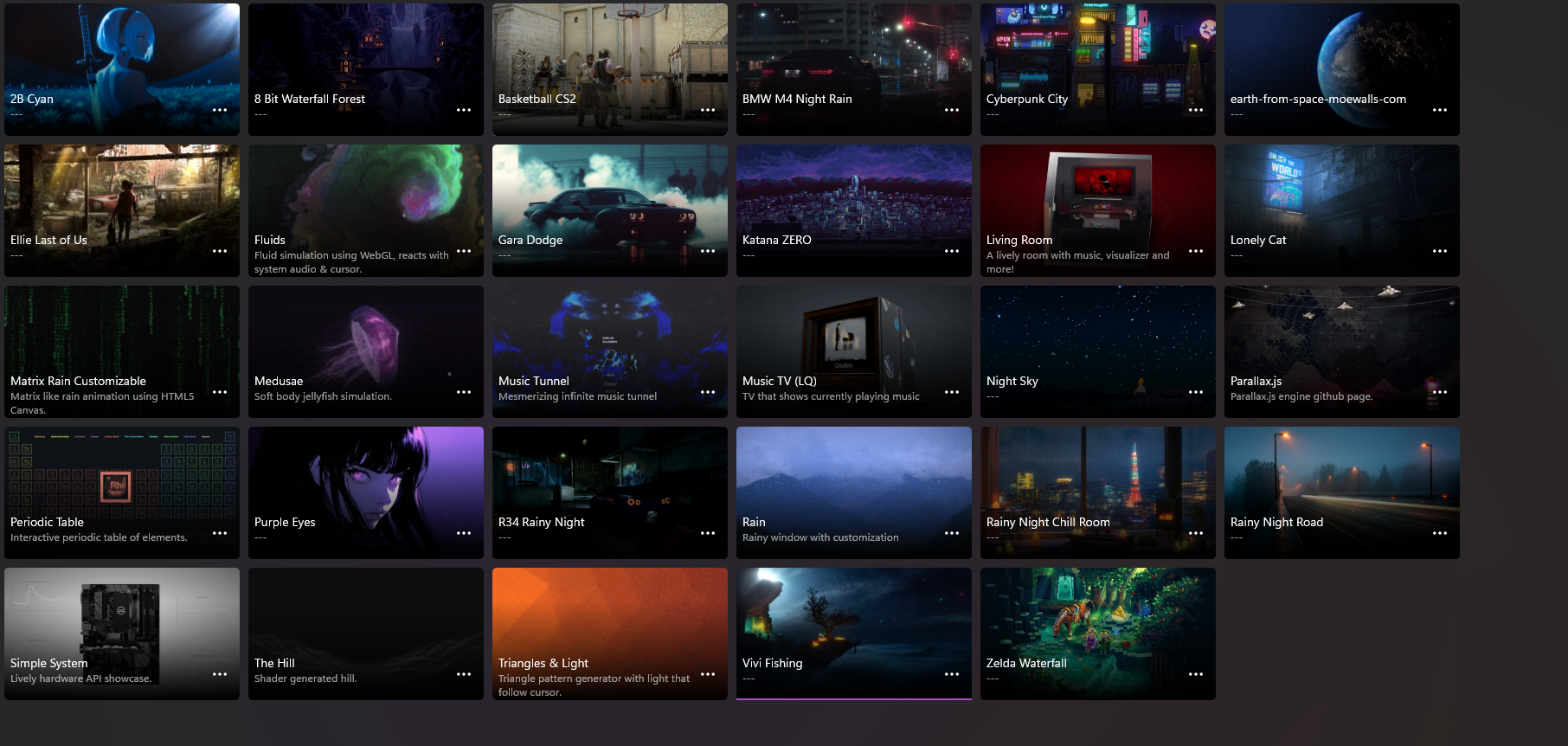Image resolution: width=1568 pixels, height=746 pixels.
Task: Click the three-dot menu on Medusae
Action: coord(464,392)
